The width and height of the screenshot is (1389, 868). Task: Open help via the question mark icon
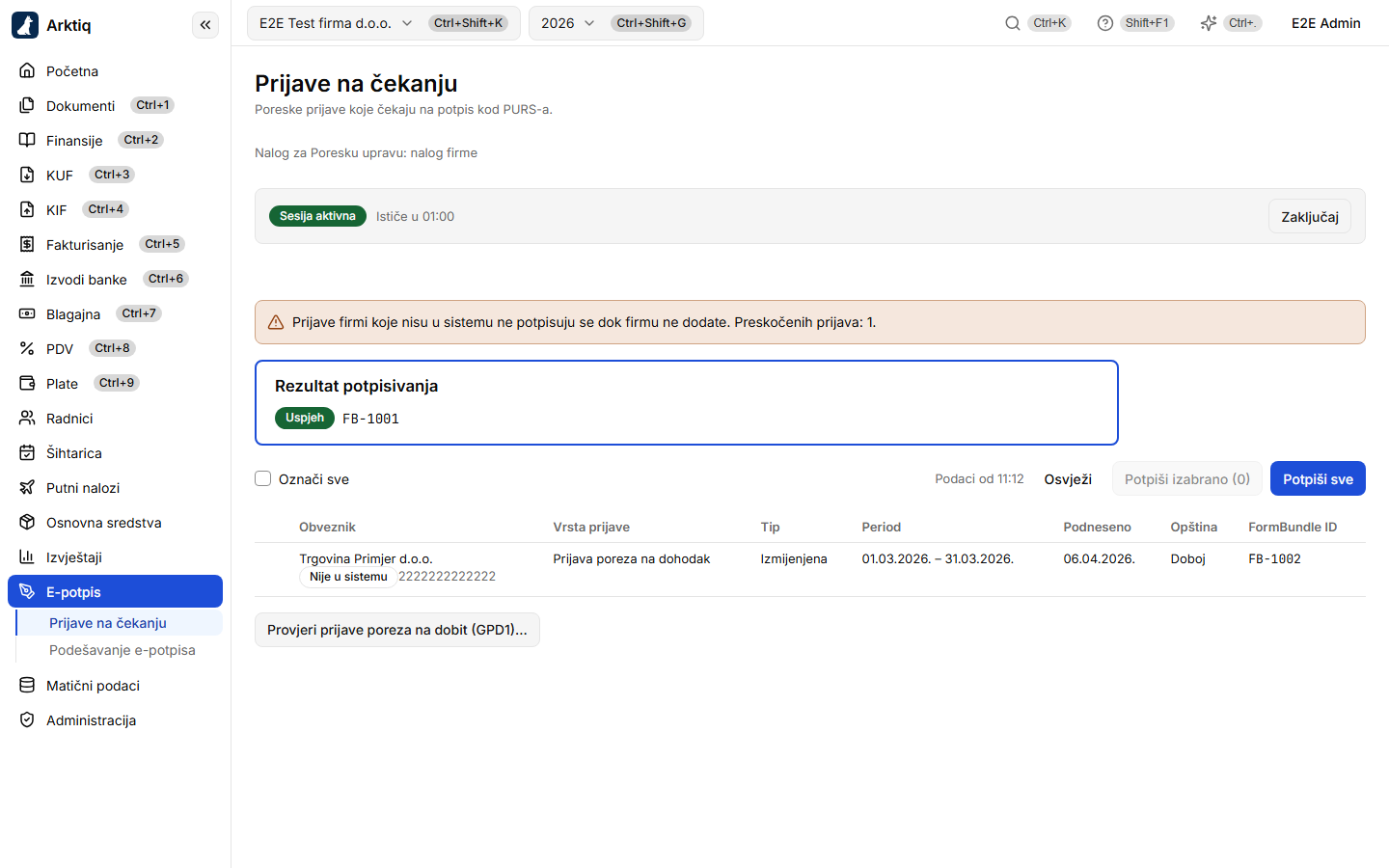1105,23
